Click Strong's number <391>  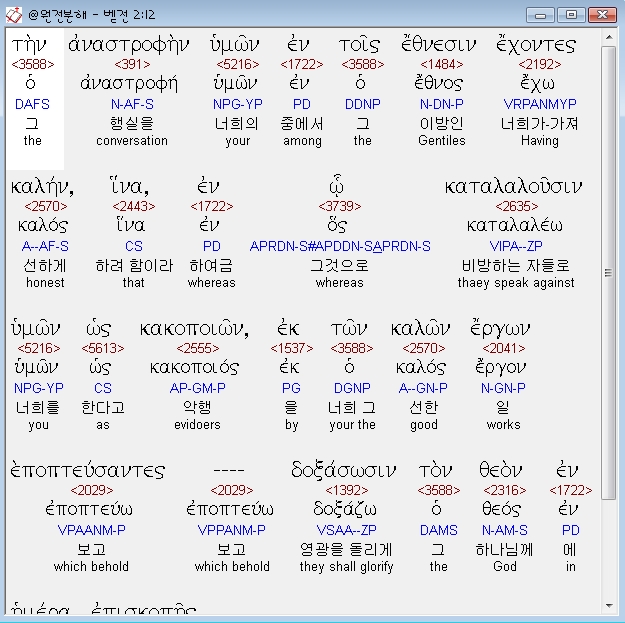[132, 64]
